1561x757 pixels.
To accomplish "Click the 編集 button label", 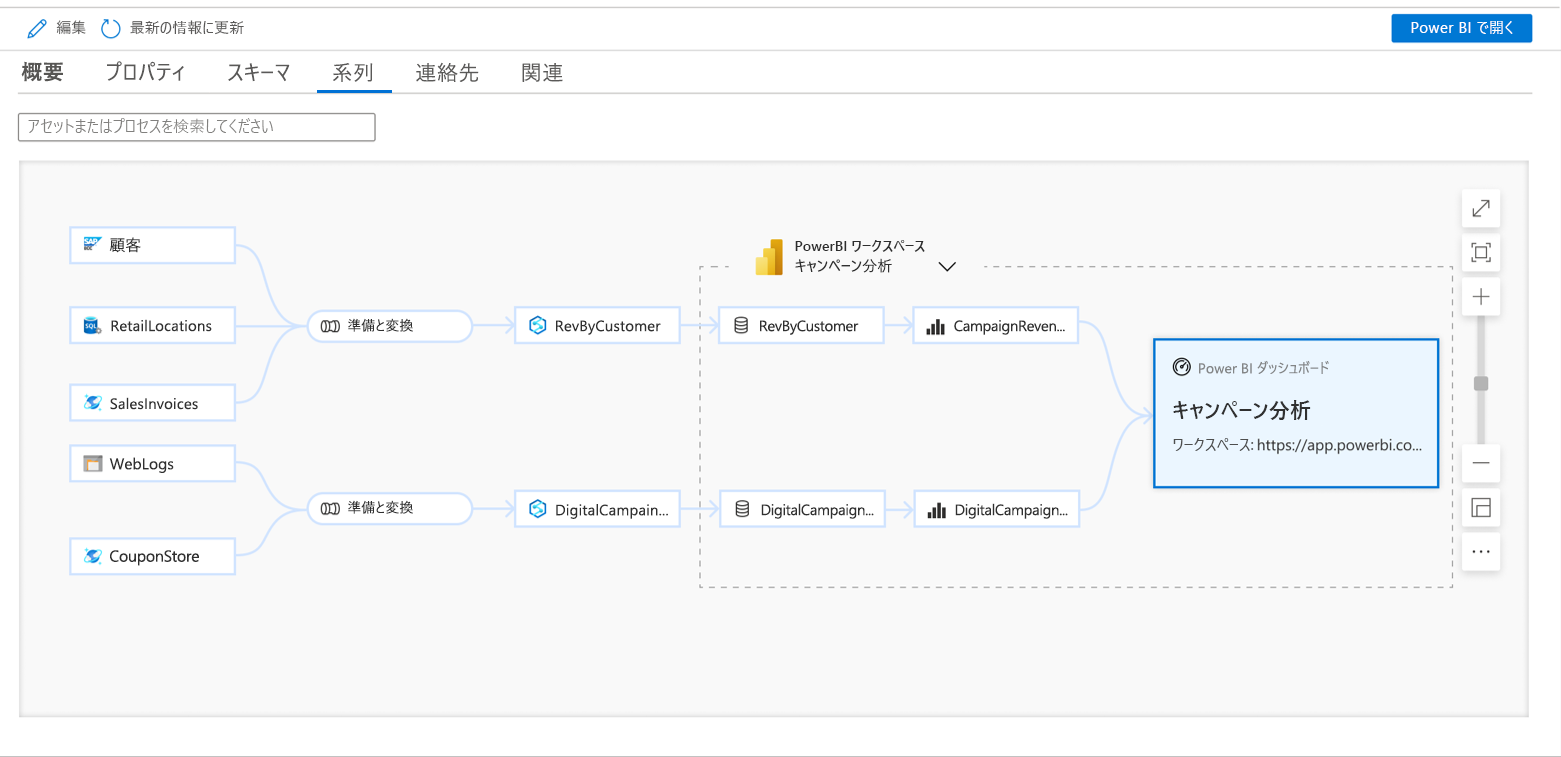I will tap(71, 28).
